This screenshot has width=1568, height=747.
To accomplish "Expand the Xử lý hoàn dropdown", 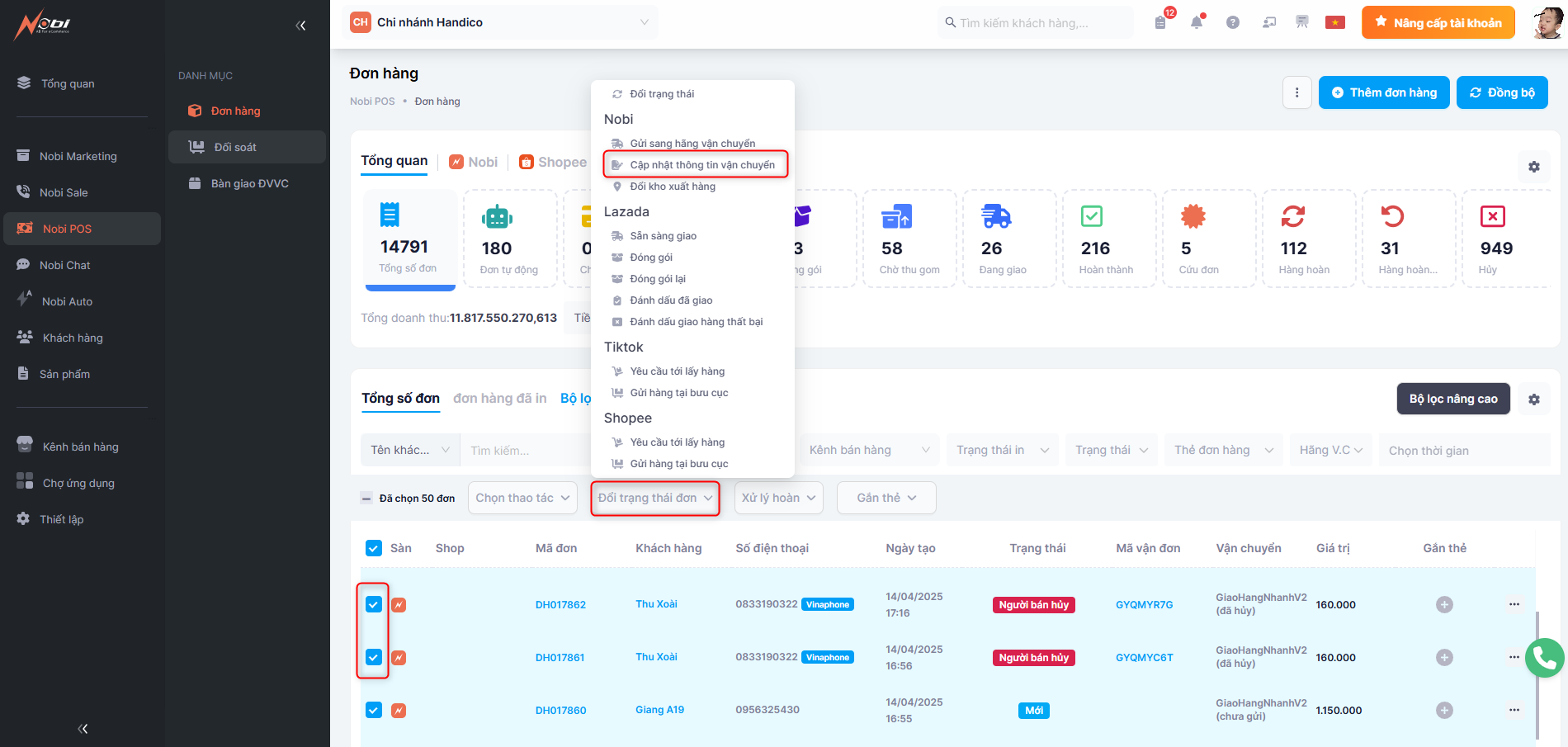I will 778,498.
